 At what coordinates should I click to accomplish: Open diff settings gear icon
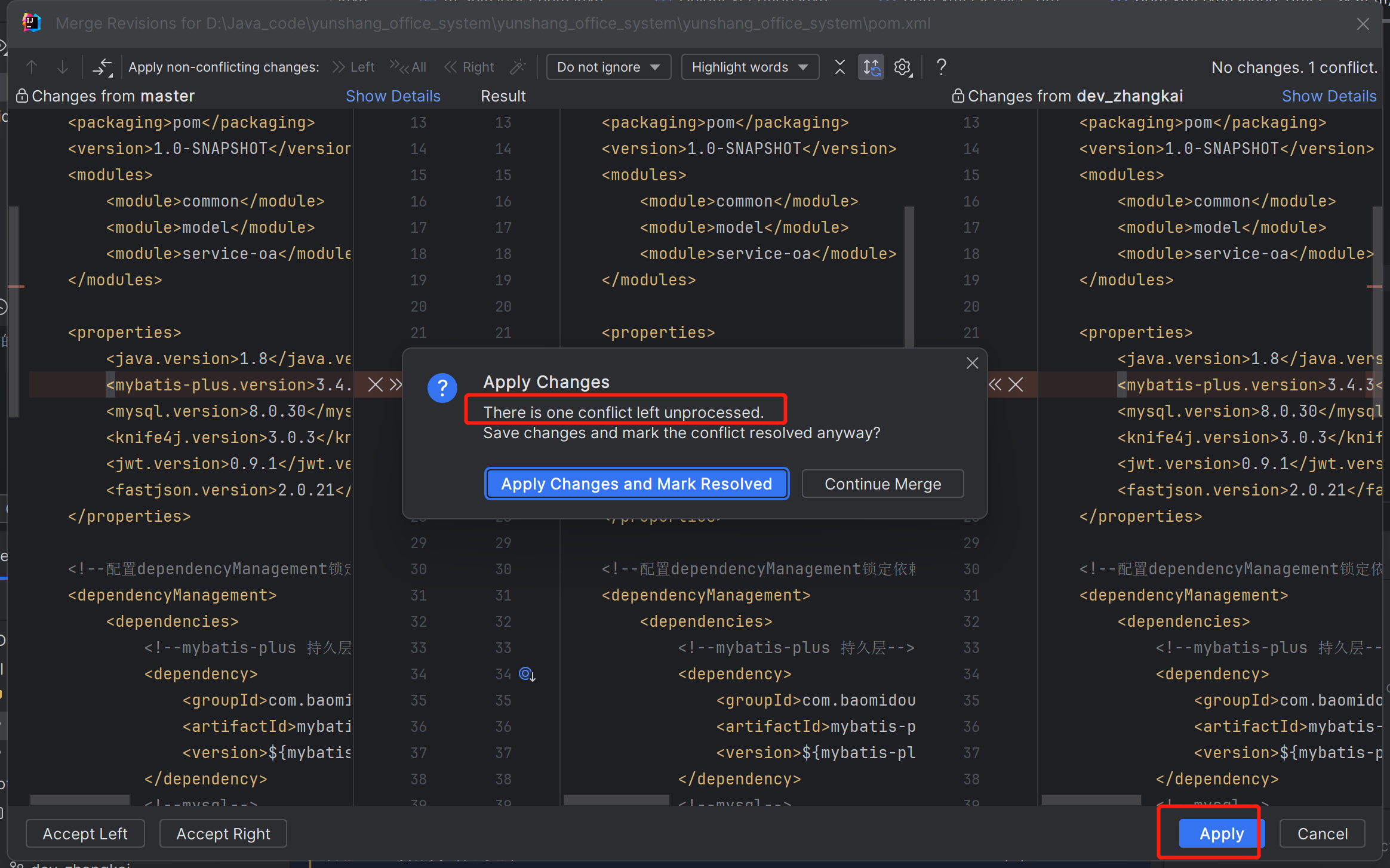903,67
